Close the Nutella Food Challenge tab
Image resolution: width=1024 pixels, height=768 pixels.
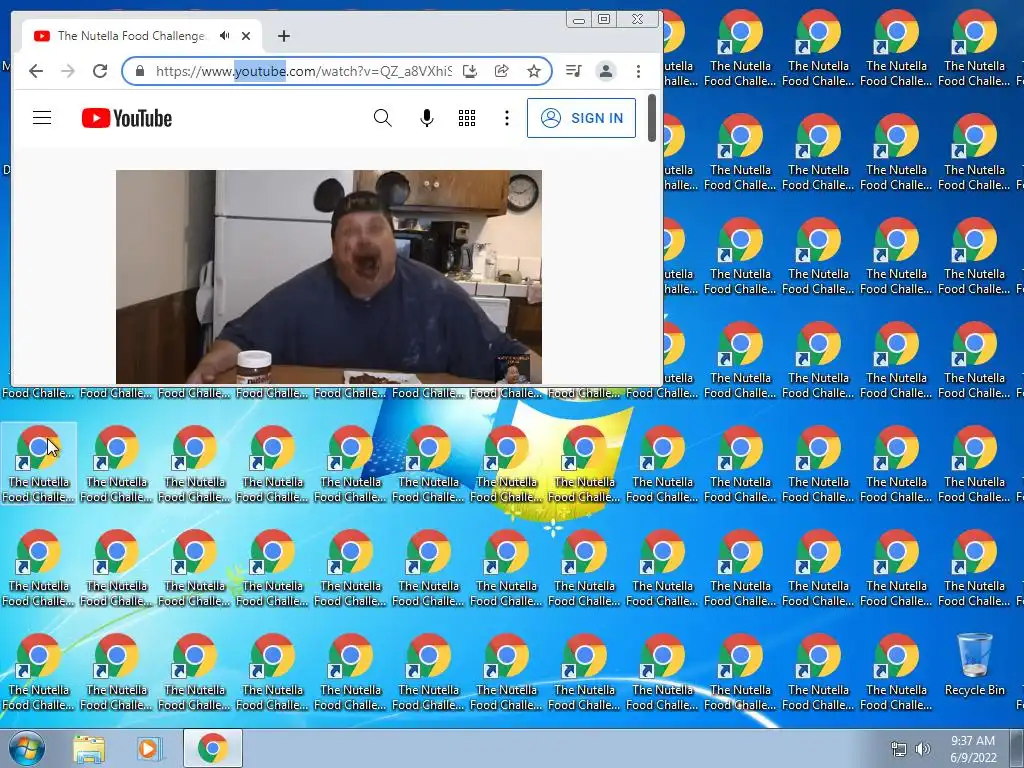246,36
